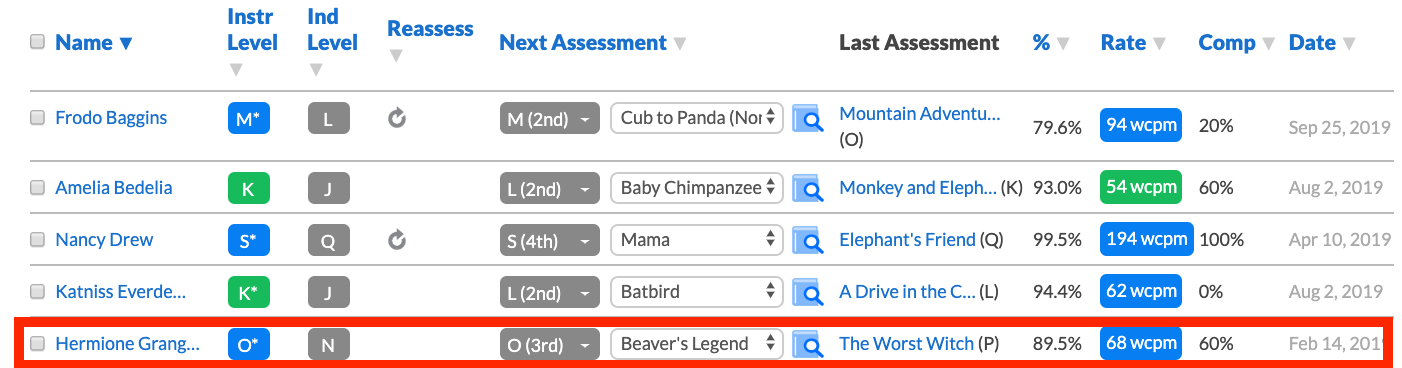Click reassess icon for Frodo Baggins
1402x368 pixels.
[x=397, y=119]
